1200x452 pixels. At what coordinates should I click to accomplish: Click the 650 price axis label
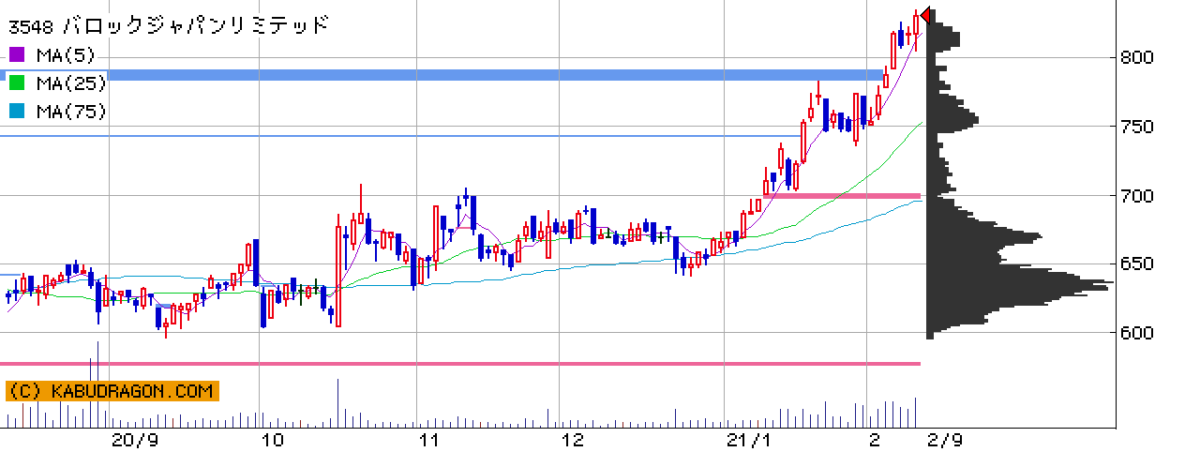pyautogui.click(x=1137, y=264)
